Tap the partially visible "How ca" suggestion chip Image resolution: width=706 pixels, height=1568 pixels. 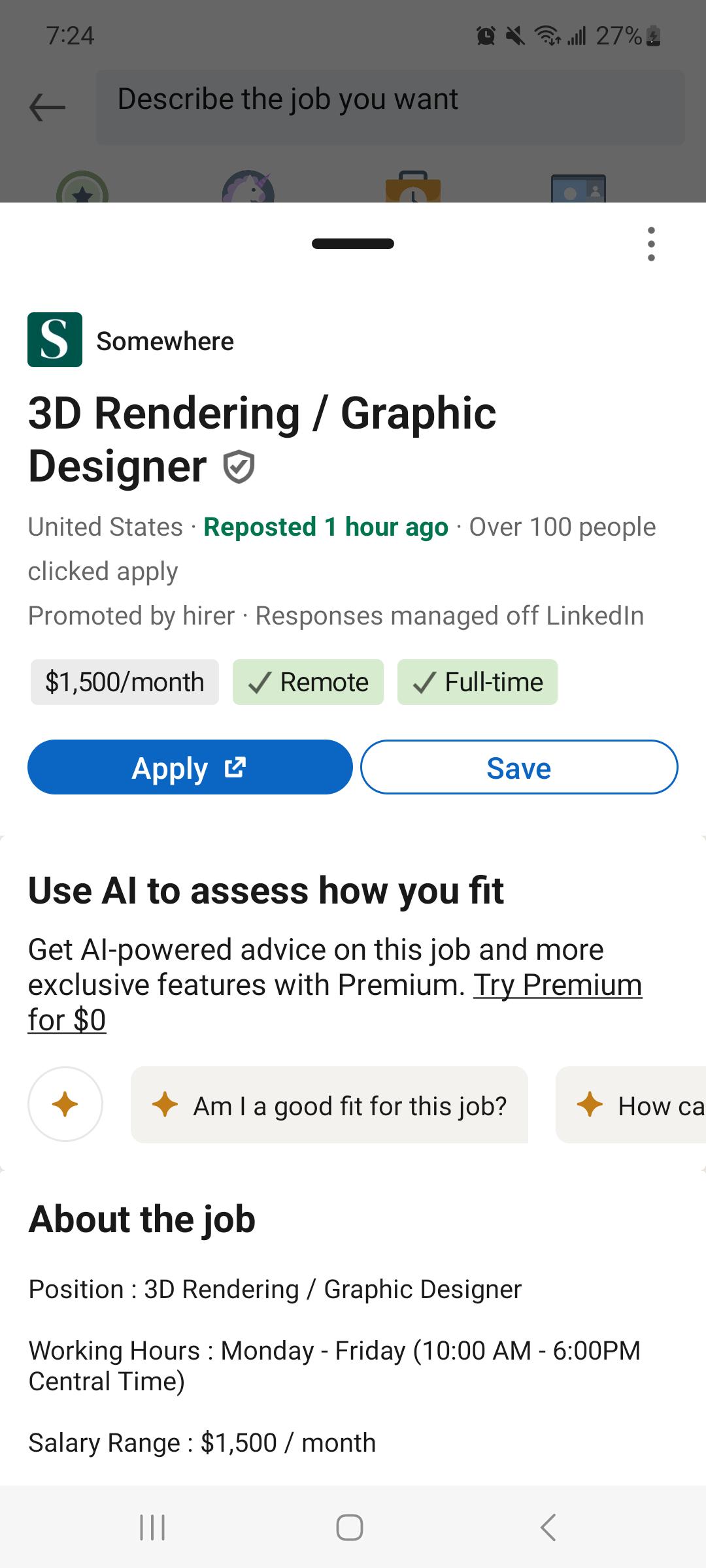coord(631,1105)
